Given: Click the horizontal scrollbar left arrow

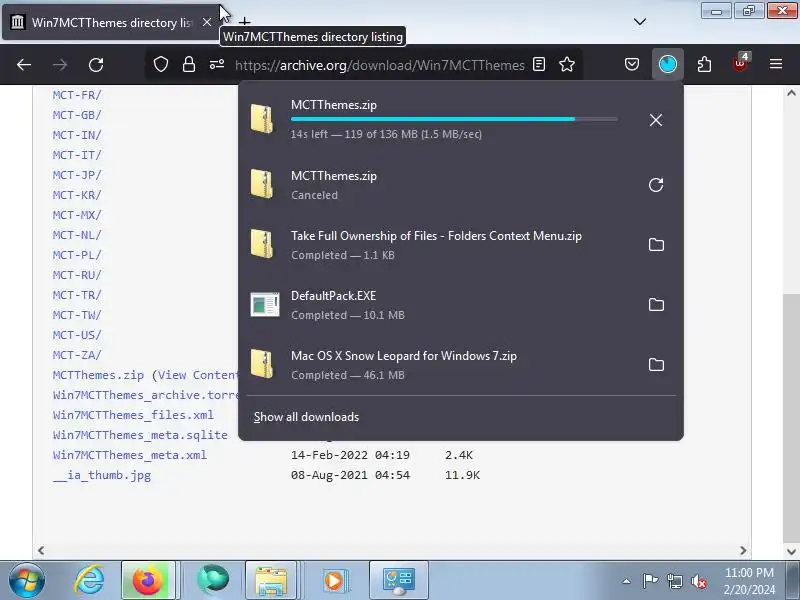Looking at the screenshot, I should (41, 551).
